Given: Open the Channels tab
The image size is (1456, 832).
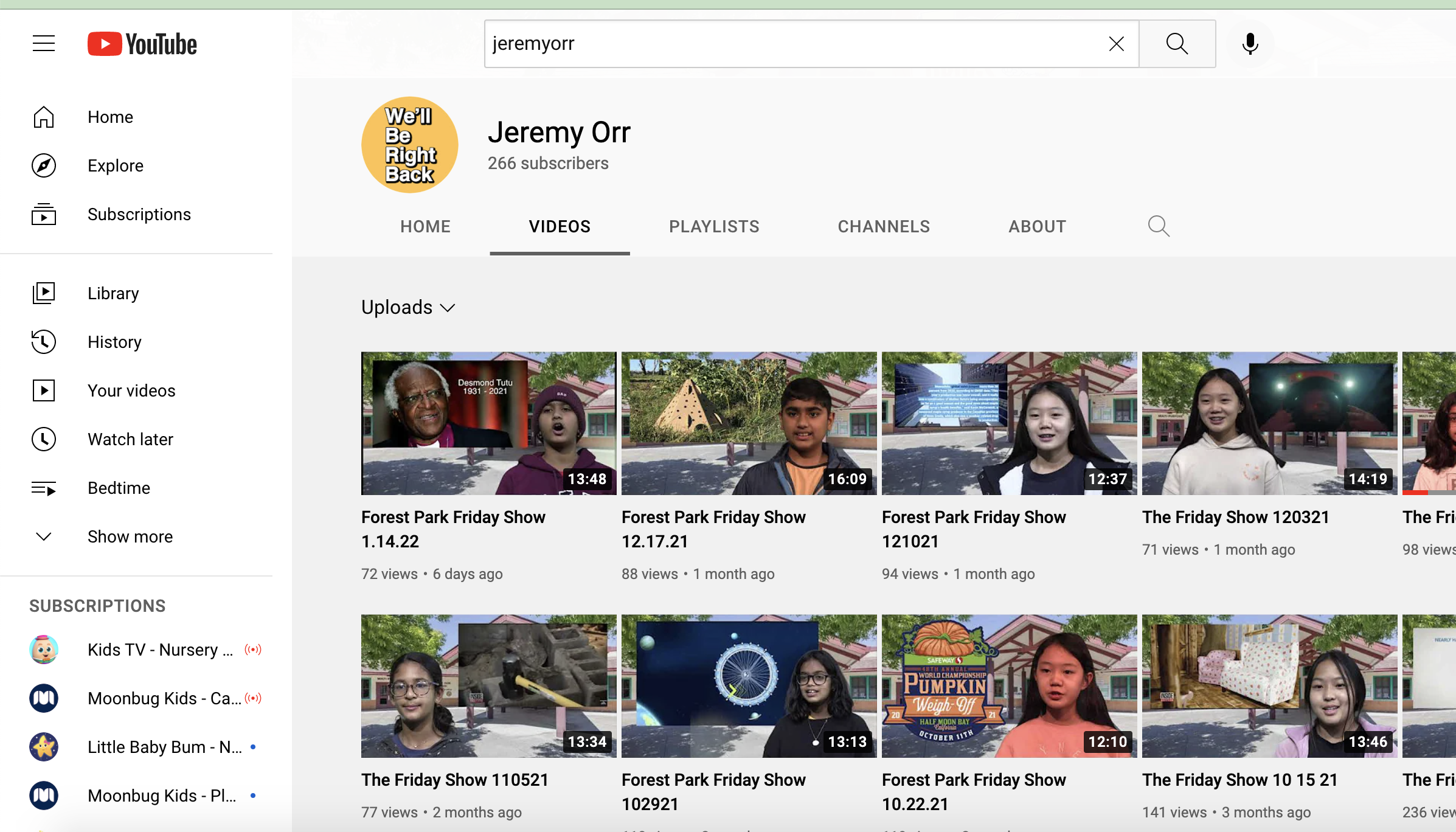Looking at the screenshot, I should tap(884, 226).
